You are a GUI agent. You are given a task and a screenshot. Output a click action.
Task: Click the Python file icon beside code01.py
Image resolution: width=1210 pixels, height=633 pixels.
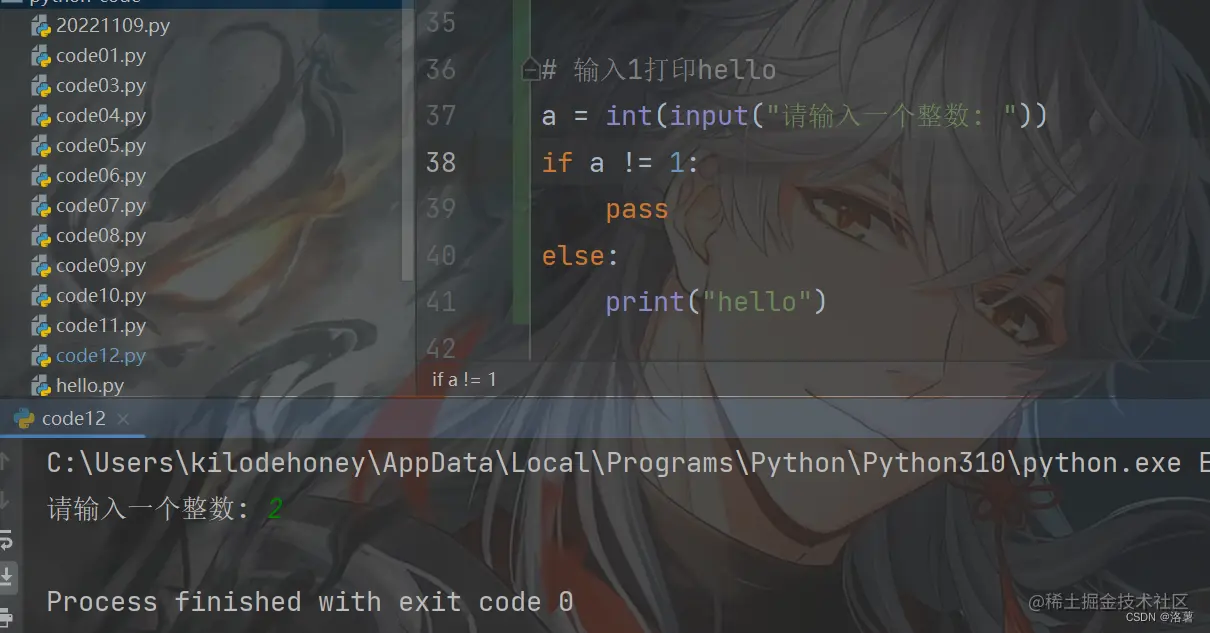41,56
